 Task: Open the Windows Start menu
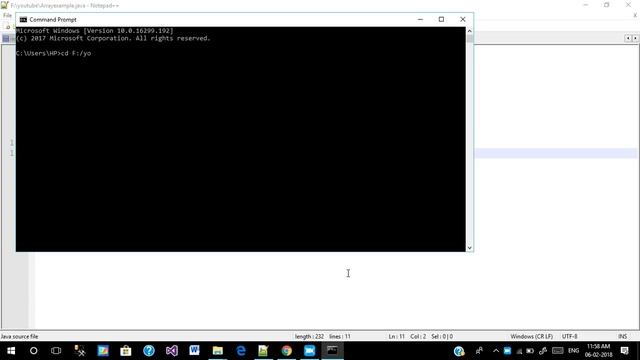[11, 351]
